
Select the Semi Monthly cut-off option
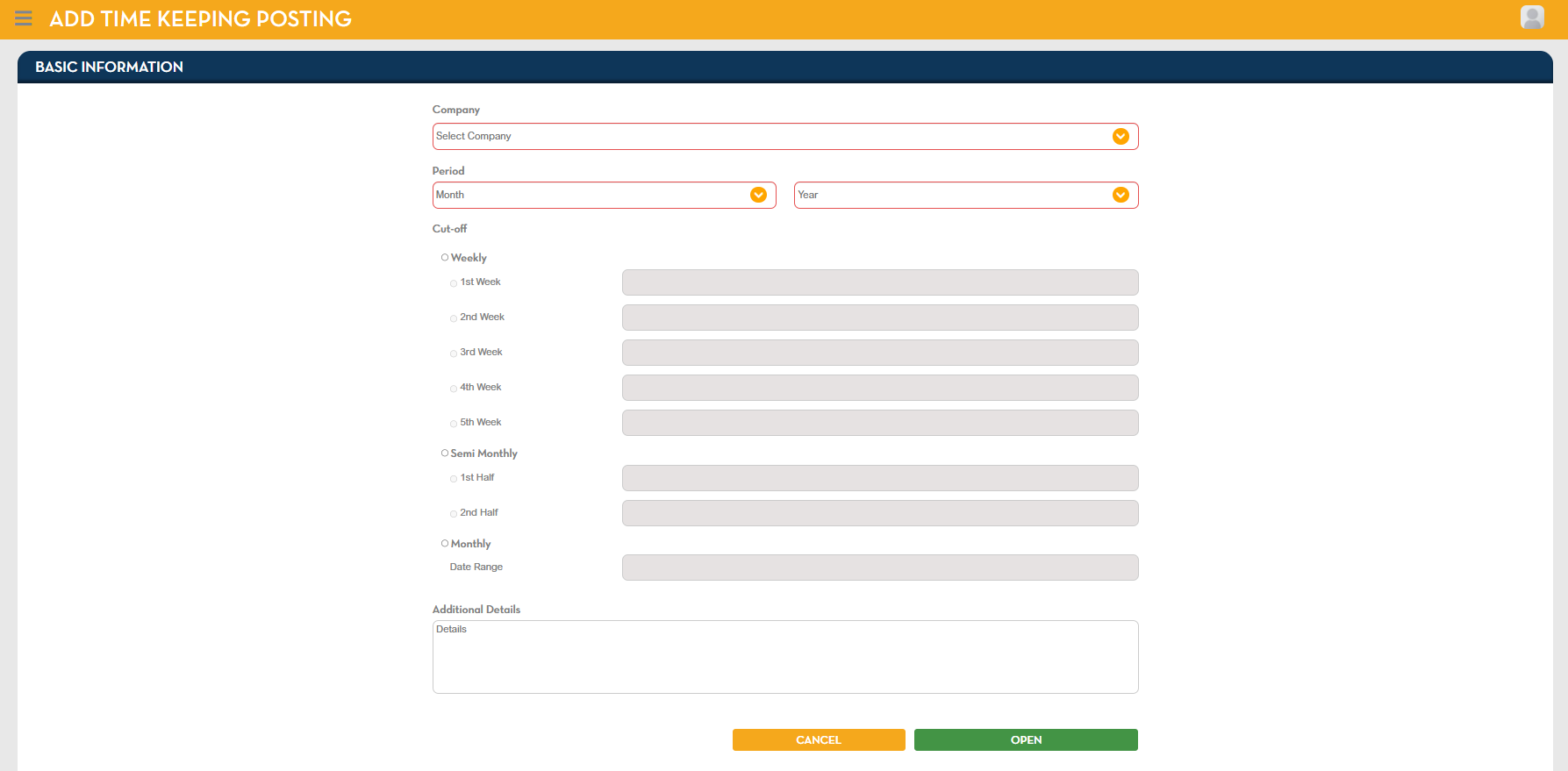[x=445, y=453]
